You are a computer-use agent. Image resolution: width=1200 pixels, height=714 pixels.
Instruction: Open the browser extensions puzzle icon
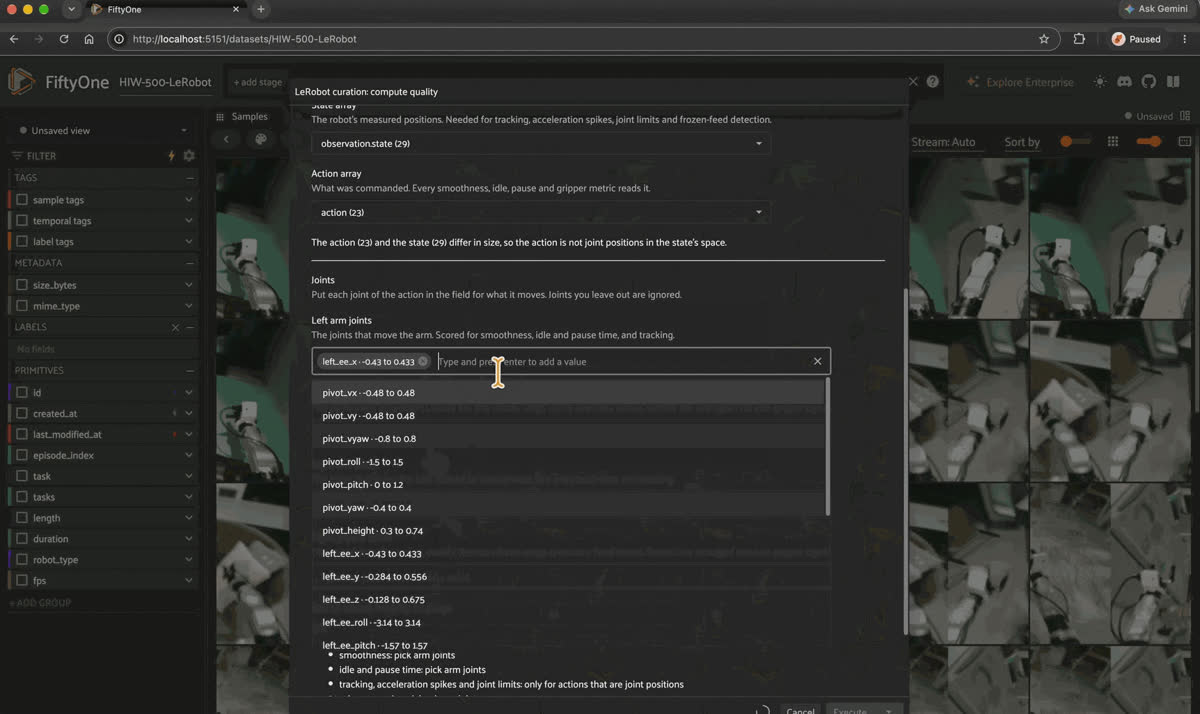(1079, 39)
